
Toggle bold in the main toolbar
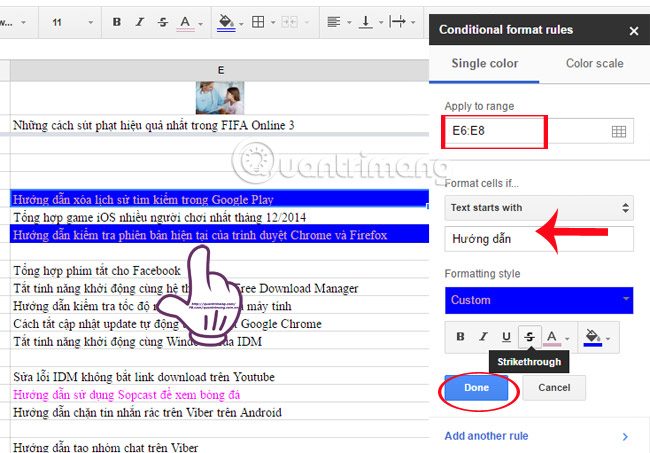[x=117, y=22]
